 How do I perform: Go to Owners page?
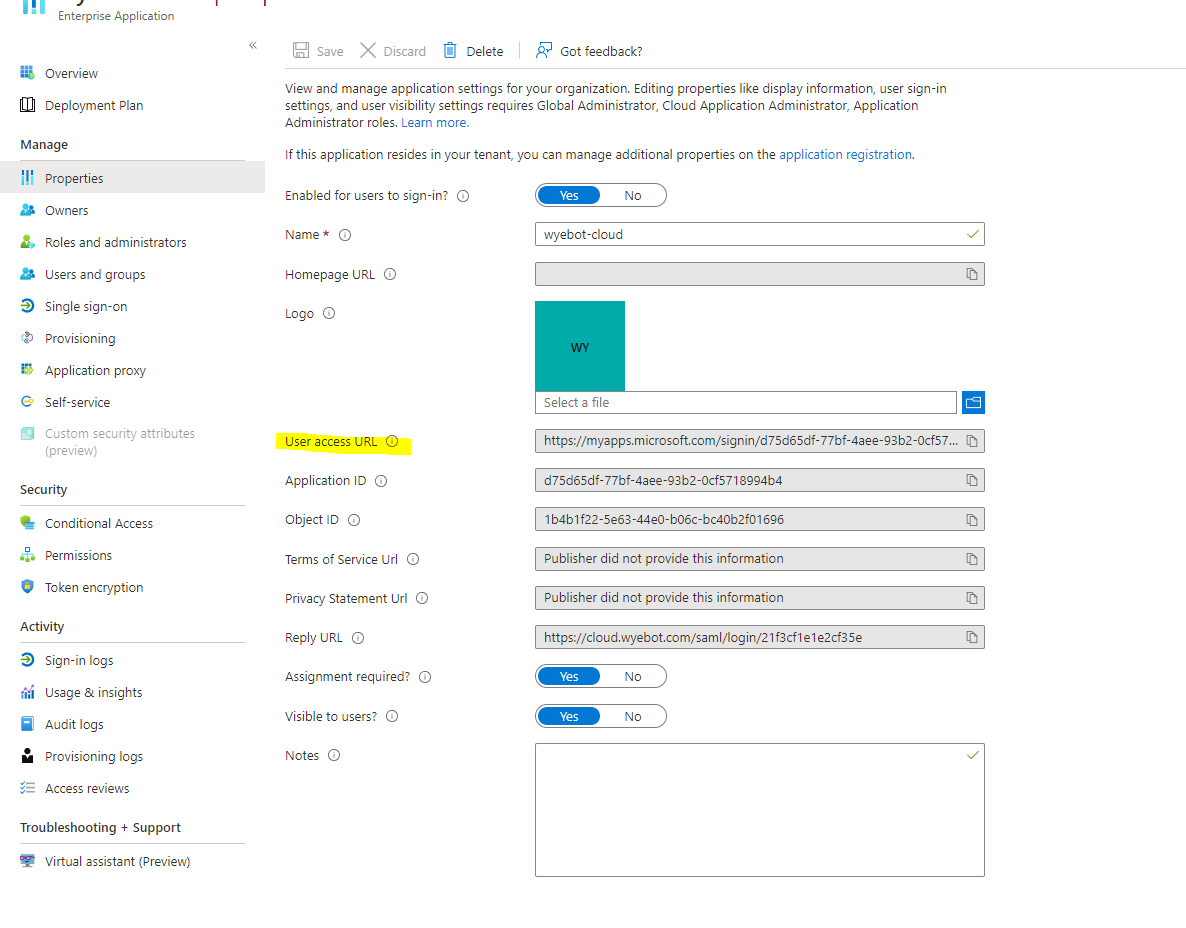(x=67, y=210)
